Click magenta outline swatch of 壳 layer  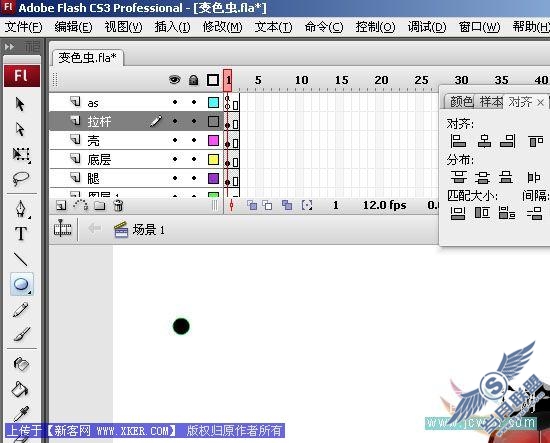[213, 140]
